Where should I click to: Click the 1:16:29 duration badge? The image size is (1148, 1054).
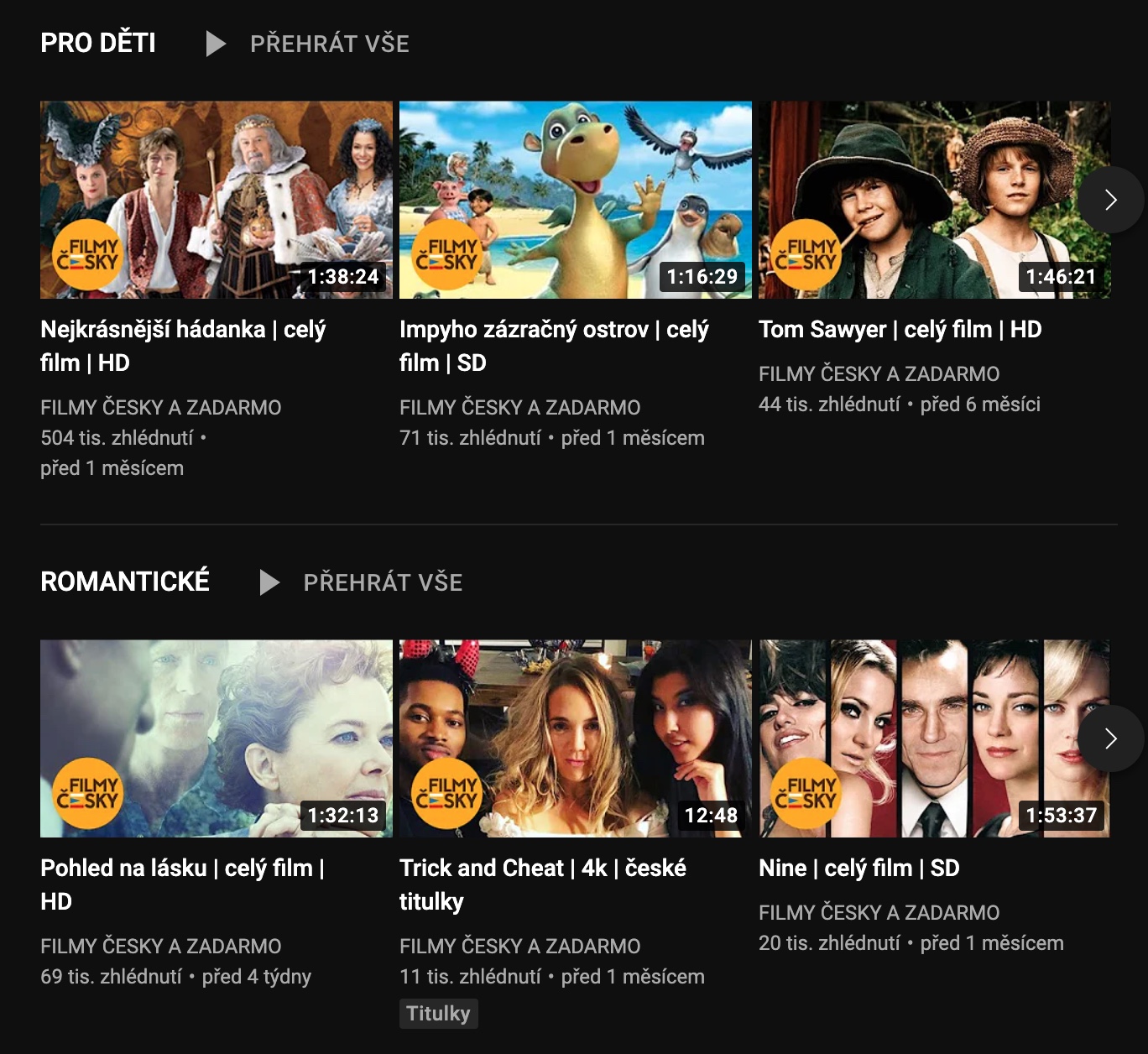tap(702, 277)
